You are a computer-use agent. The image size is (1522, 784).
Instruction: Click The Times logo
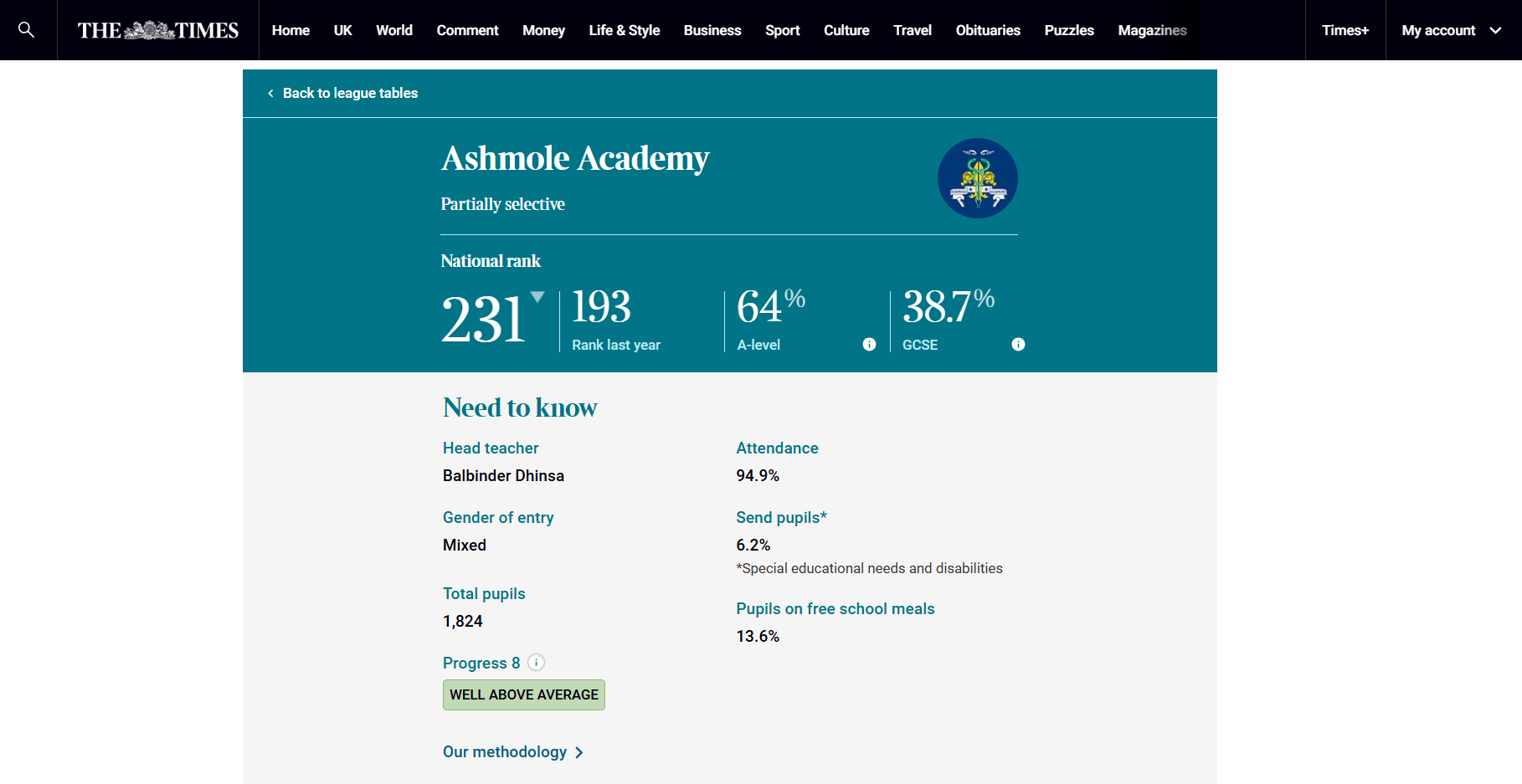pos(158,30)
